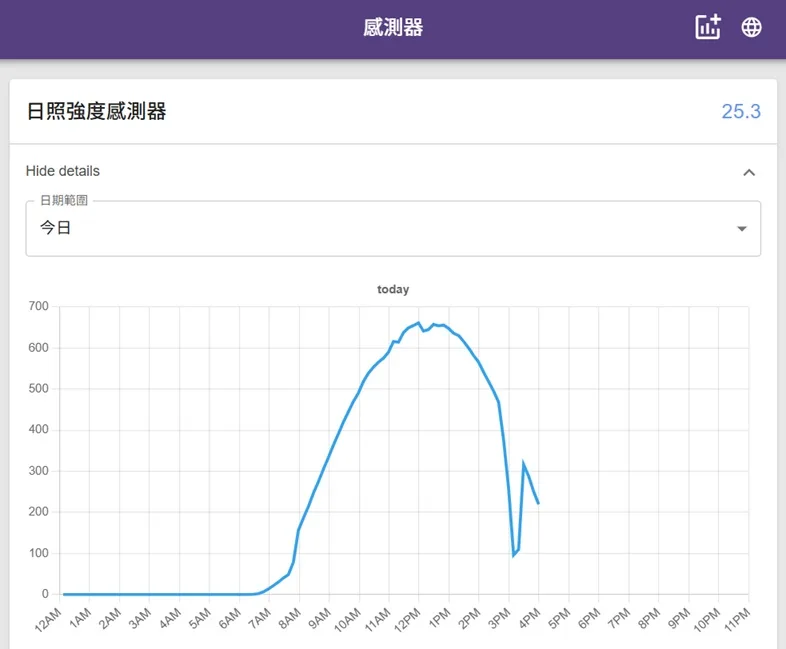This screenshot has height=649, width=786.
Task: Click the 25.3 sensor reading value
Action: coord(741,111)
